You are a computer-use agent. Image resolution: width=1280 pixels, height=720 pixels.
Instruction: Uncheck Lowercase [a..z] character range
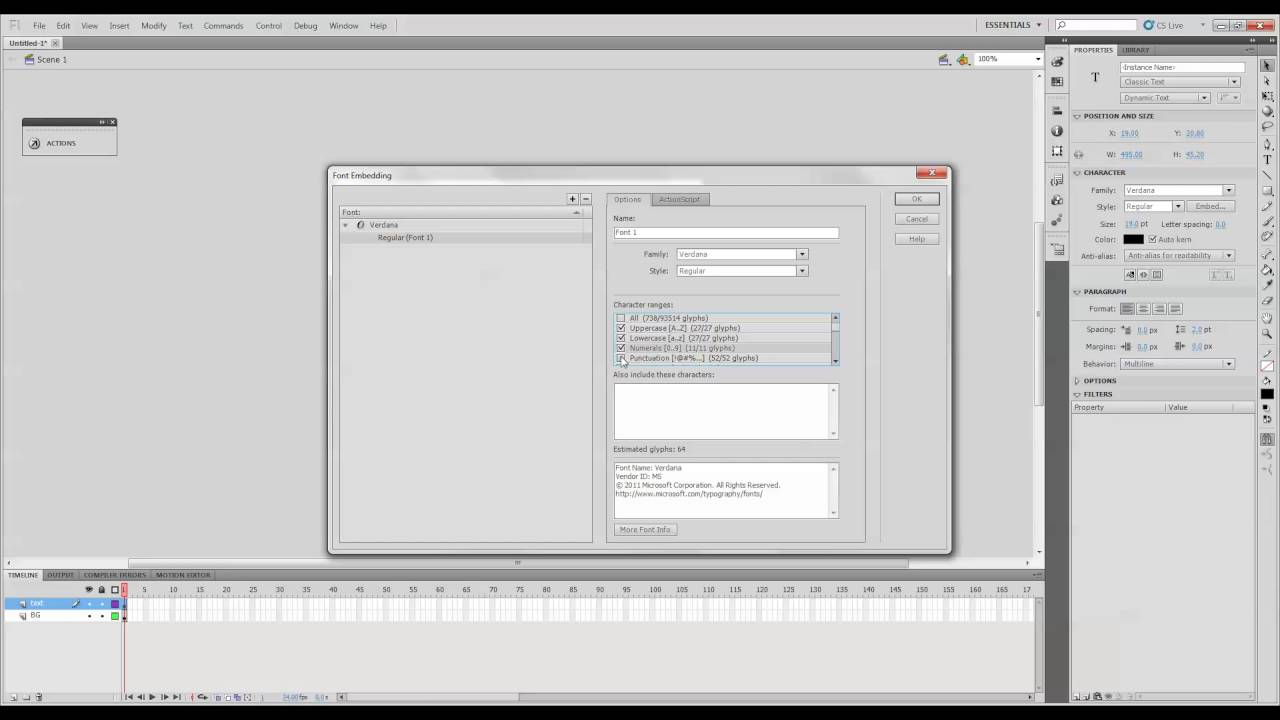pyautogui.click(x=621, y=338)
